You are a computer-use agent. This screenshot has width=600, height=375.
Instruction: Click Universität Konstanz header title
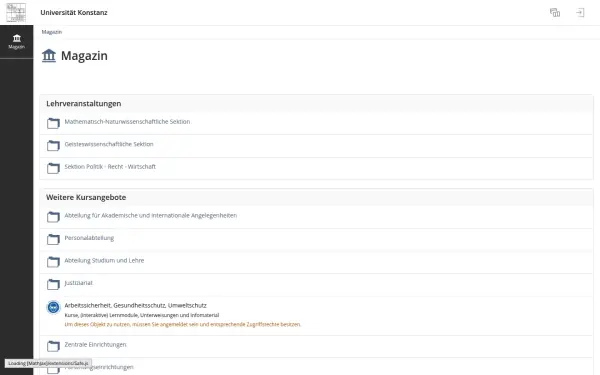pos(74,13)
